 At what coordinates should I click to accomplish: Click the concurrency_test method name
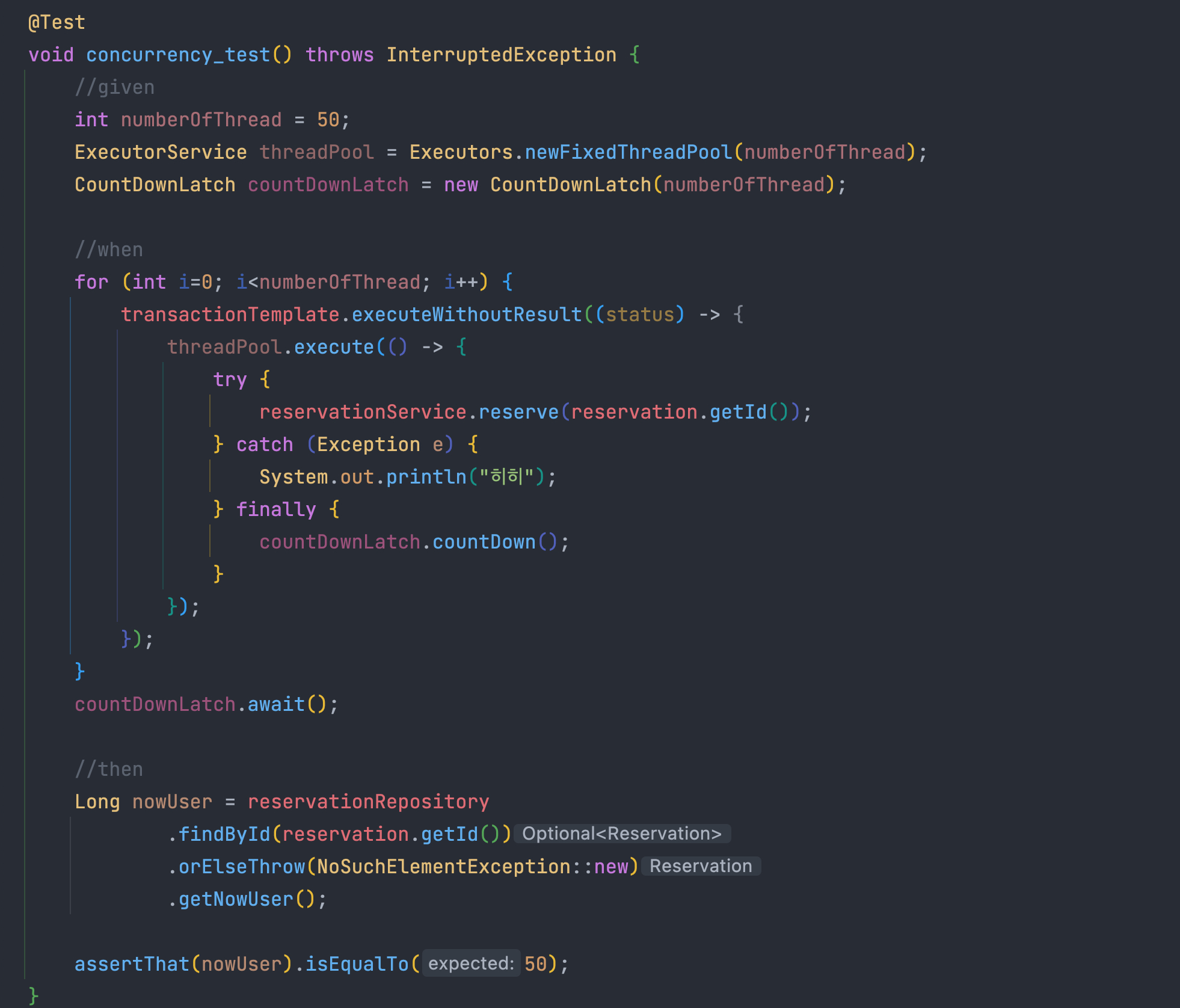tap(178, 55)
